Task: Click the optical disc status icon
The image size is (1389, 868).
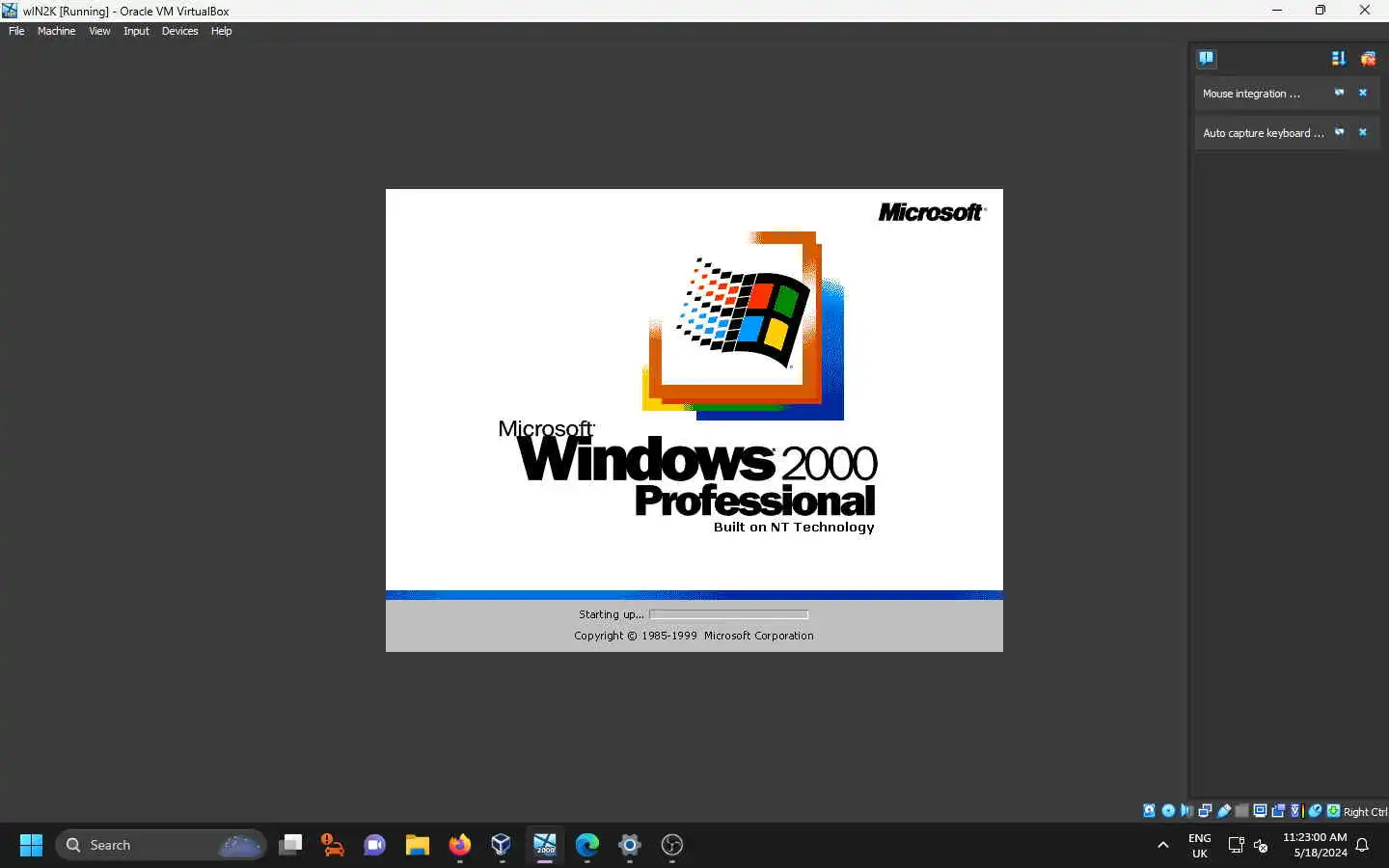Action: (x=1168, y=811)
